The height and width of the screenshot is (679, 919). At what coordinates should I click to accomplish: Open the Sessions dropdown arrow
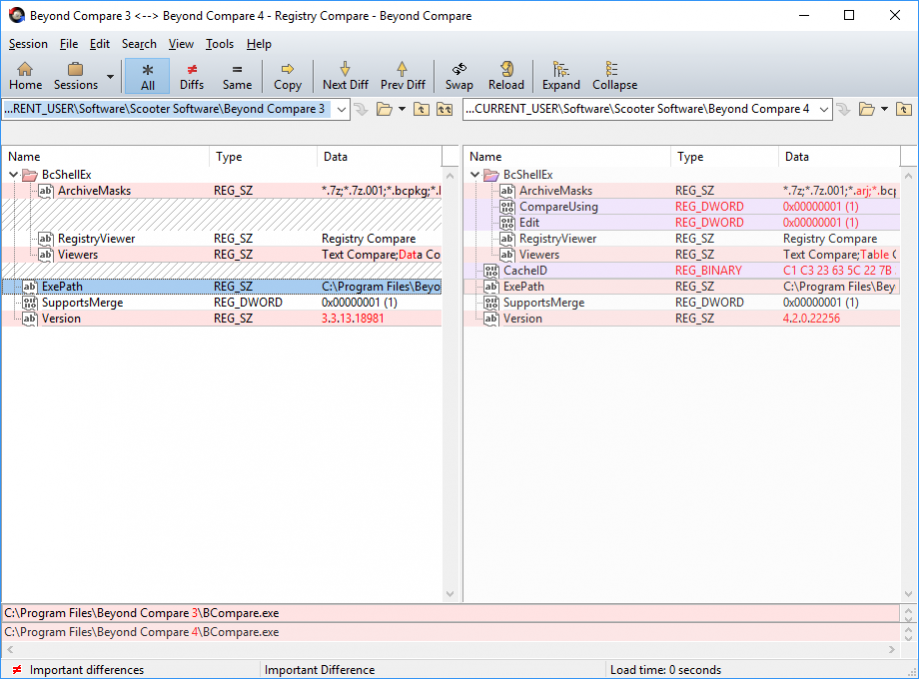click(110, 76)
